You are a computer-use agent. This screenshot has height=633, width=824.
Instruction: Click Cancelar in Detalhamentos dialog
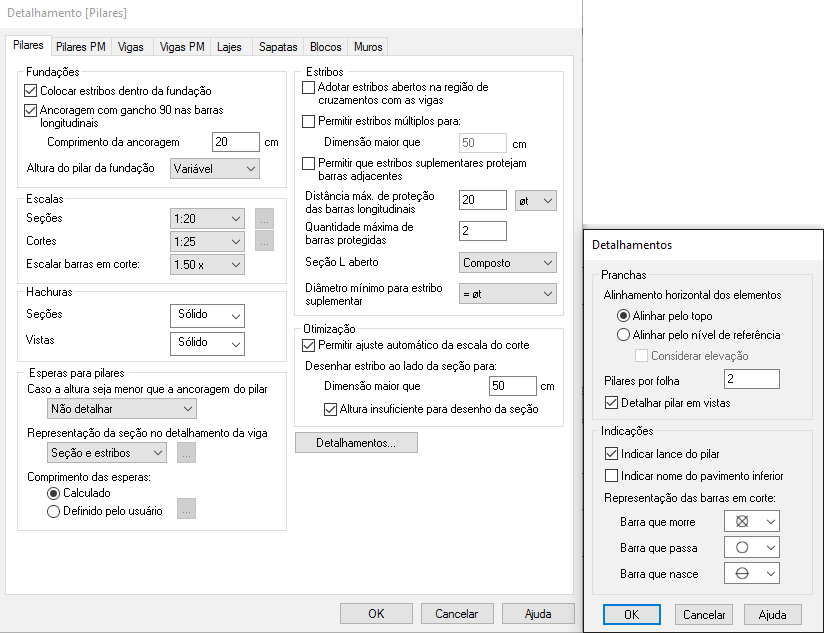tap(704, 615)
